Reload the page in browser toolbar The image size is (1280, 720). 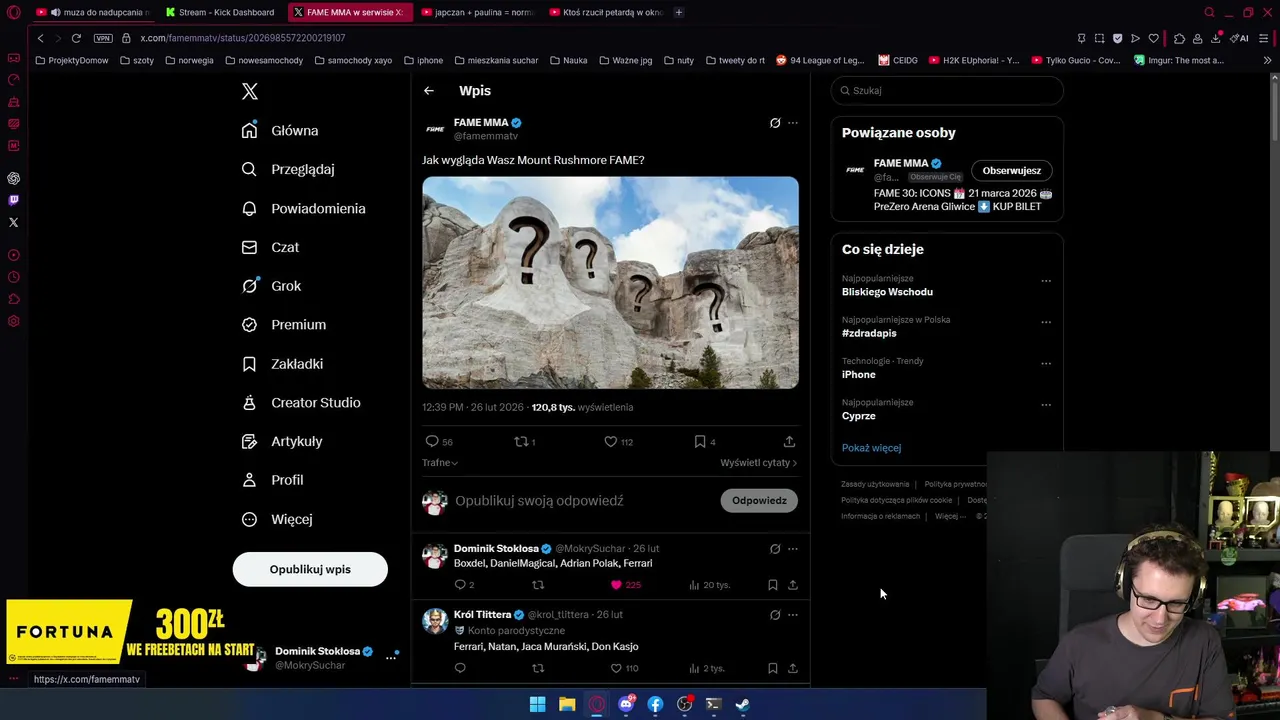tap(76, 38)
